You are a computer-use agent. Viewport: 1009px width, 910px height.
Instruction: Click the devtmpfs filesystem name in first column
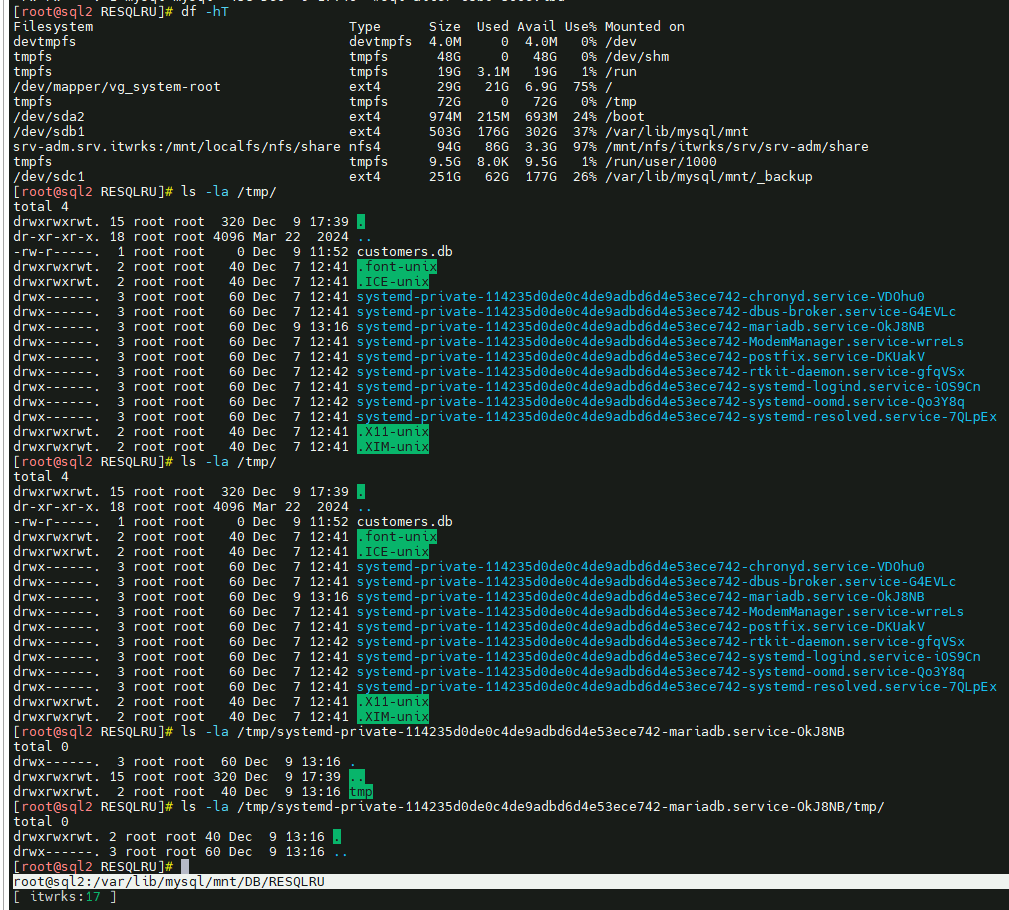[x=45, y=41]
